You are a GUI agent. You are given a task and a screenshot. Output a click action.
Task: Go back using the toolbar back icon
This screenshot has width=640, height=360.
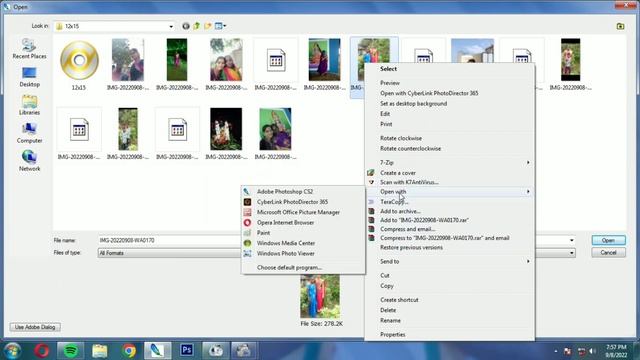click(x=186, y=26)
